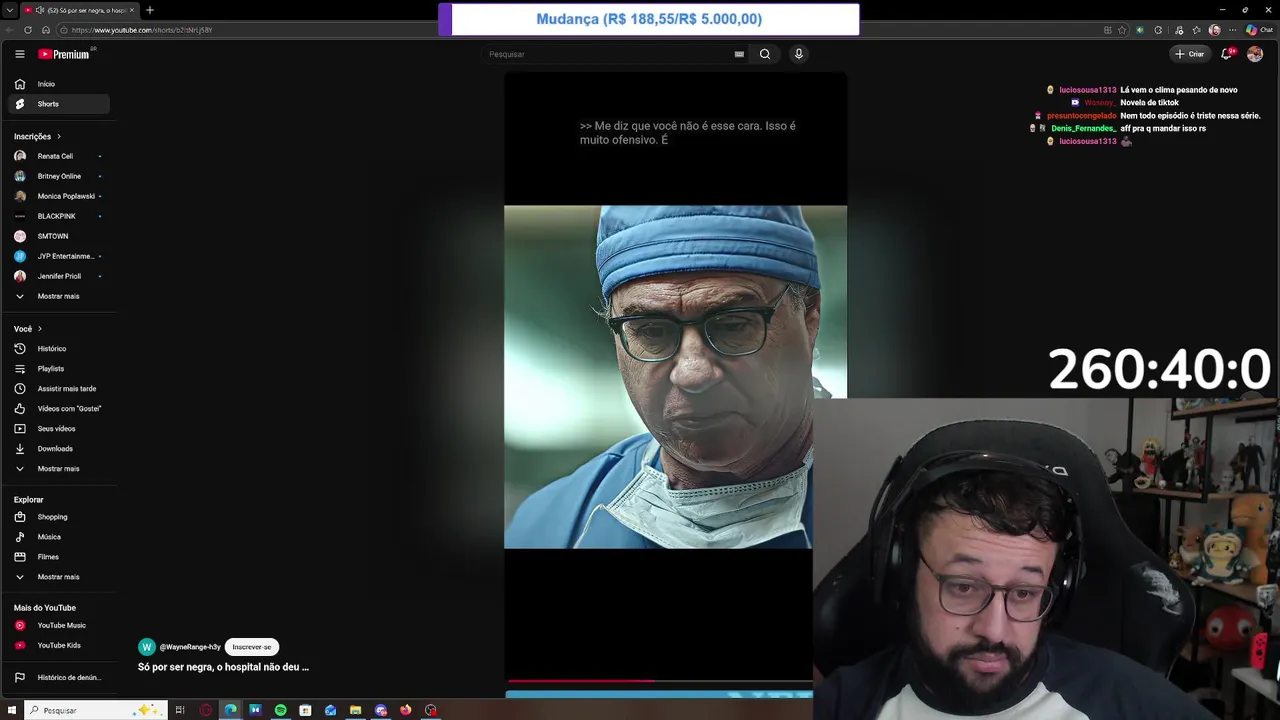The image size is (1280, 720).
Task: Open a new browser tab
Action: [x=150, y=10]
